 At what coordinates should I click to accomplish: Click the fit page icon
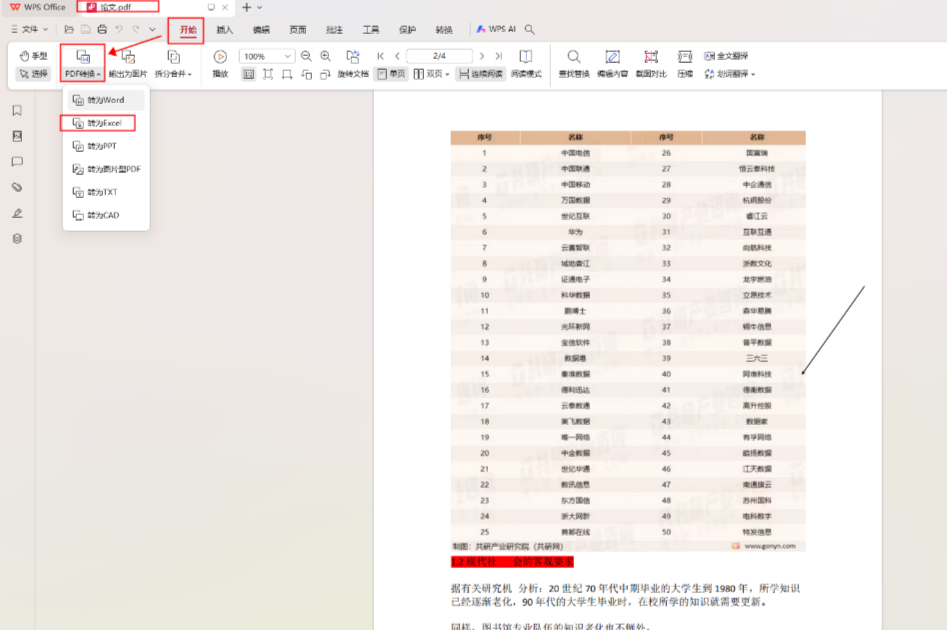(x=268, y=74)
